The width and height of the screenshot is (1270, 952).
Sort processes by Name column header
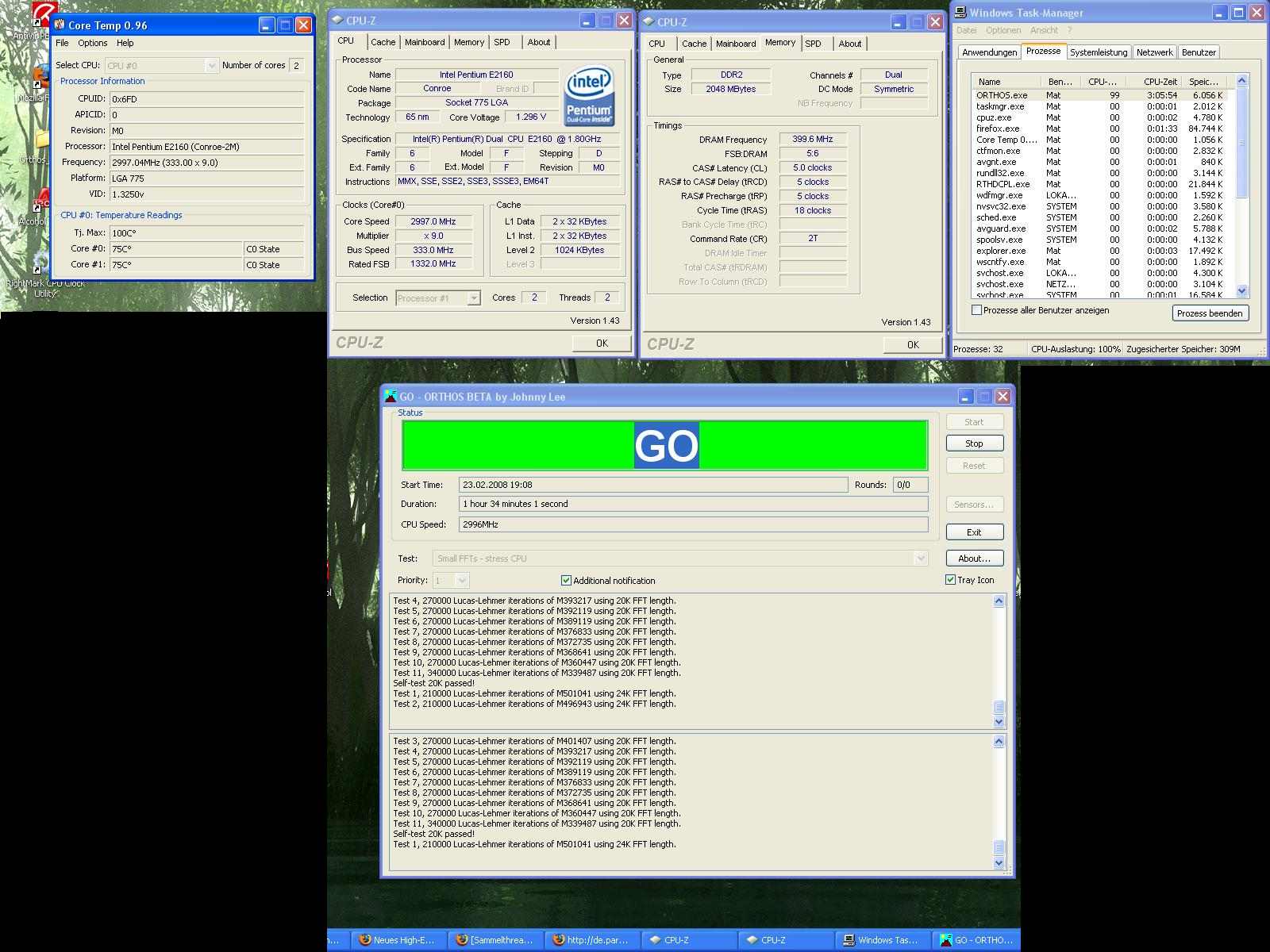coord(1006,82)
